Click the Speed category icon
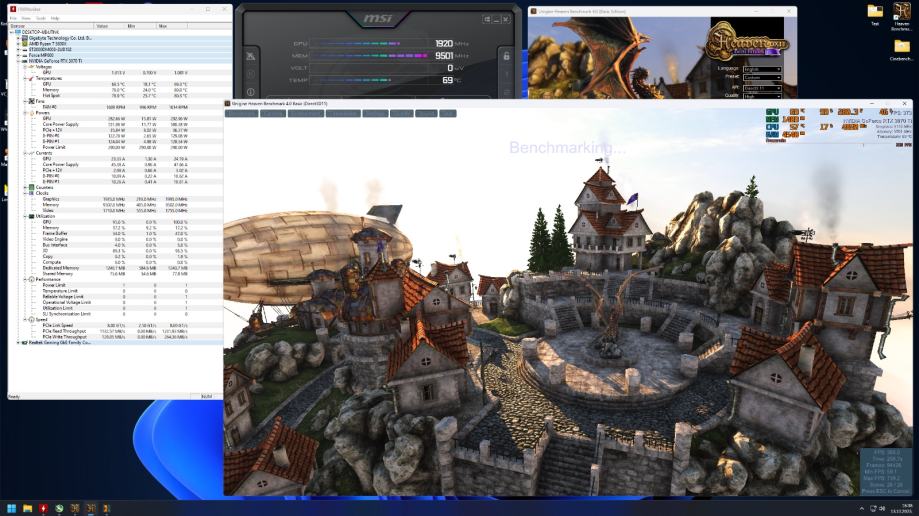Screen dimensions: 919x516 32,320
